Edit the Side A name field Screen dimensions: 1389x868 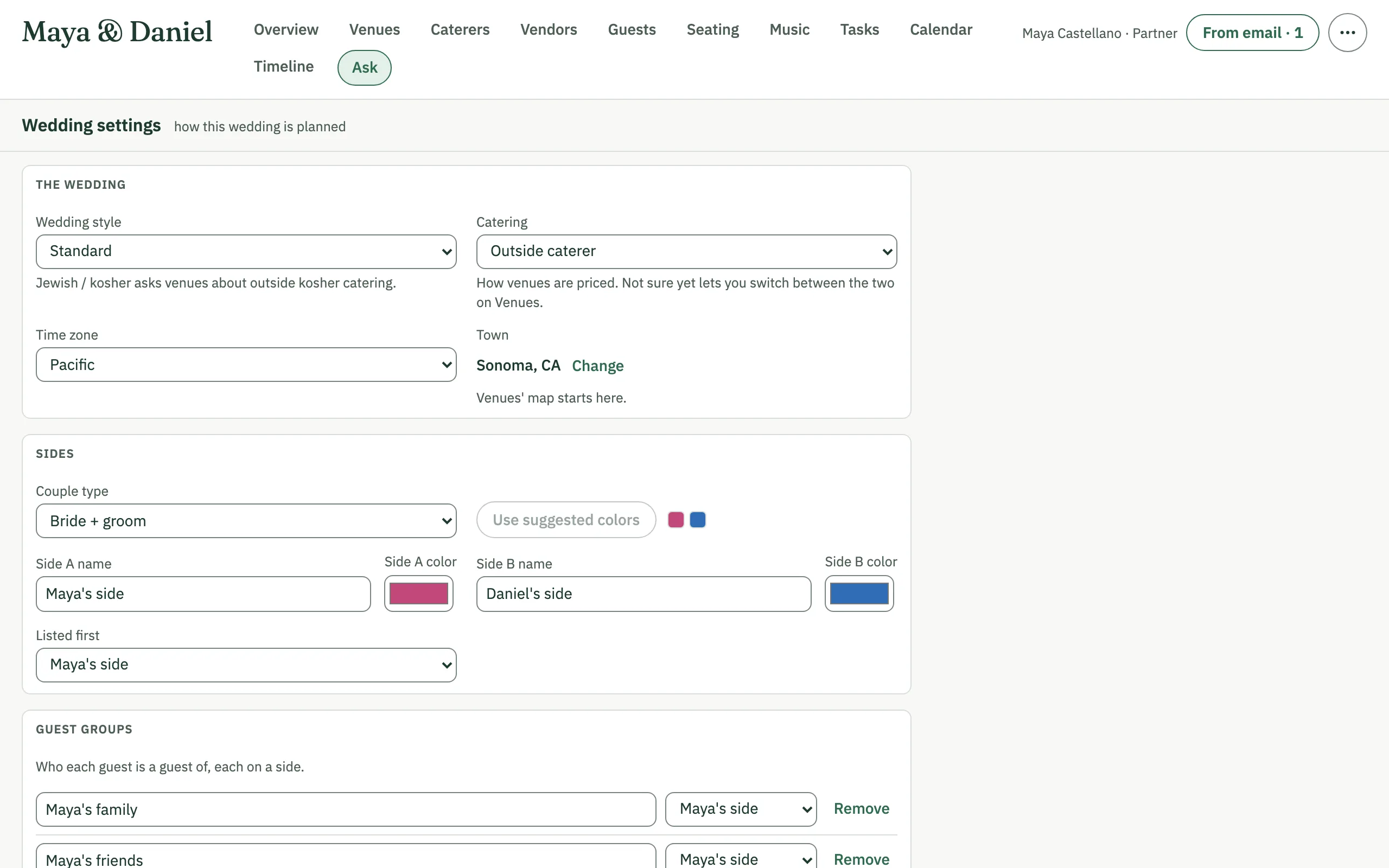point(203,593)
